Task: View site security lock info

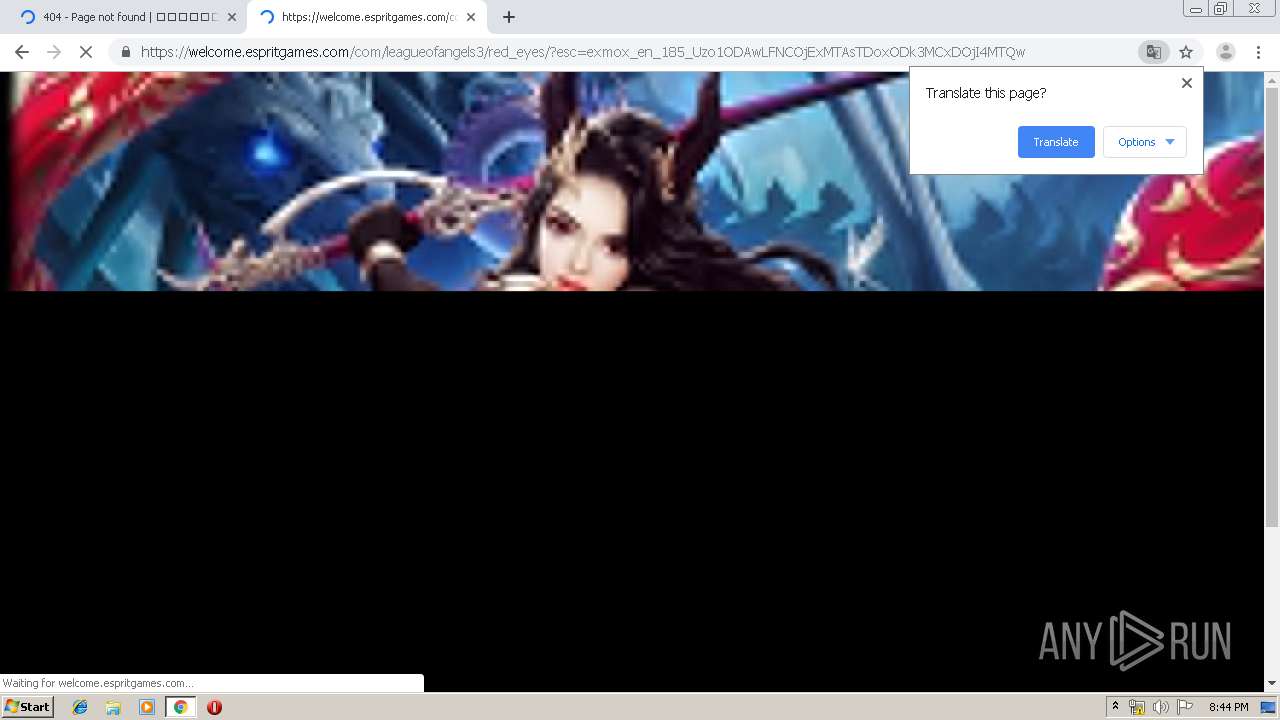Action: [x=126, y=52]
